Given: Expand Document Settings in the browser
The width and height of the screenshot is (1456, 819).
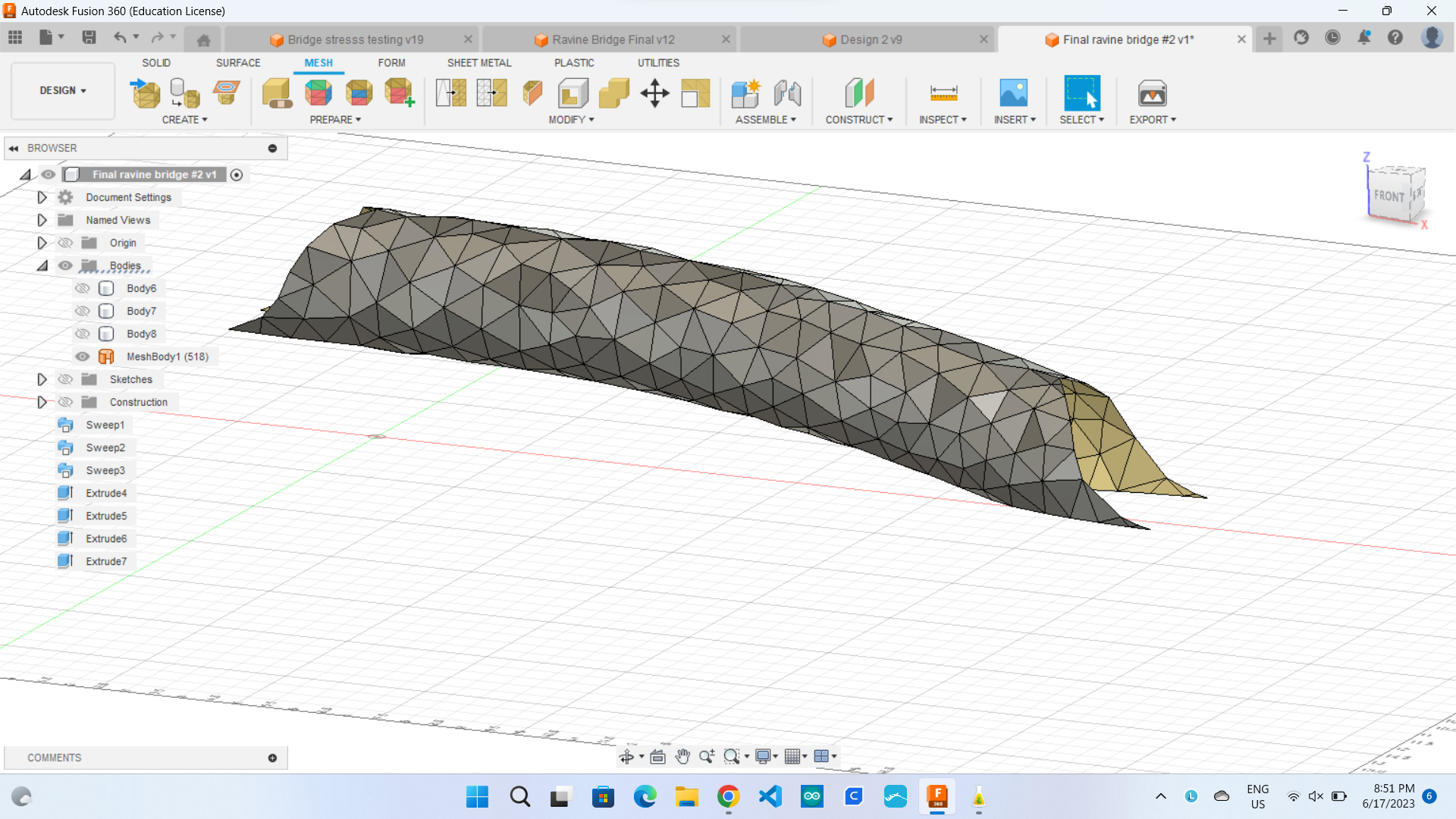Looking at the screenshot, I should tap(42, 197).
